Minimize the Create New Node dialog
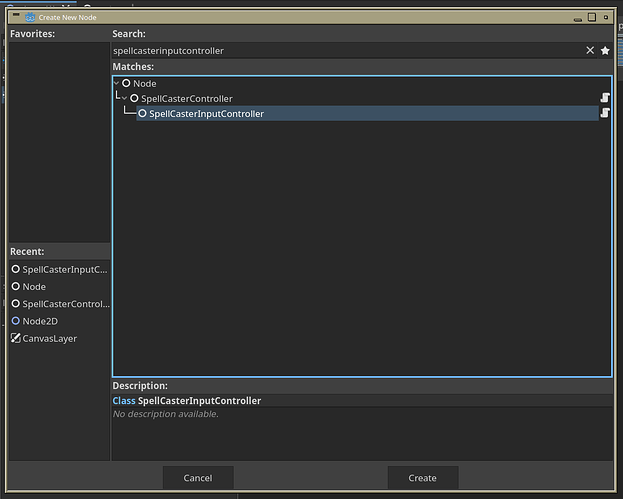 pos(578,19)
